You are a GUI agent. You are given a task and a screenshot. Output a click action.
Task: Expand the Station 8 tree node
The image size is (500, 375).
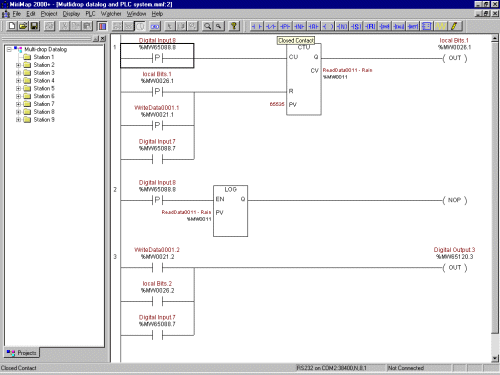(18, 112)
